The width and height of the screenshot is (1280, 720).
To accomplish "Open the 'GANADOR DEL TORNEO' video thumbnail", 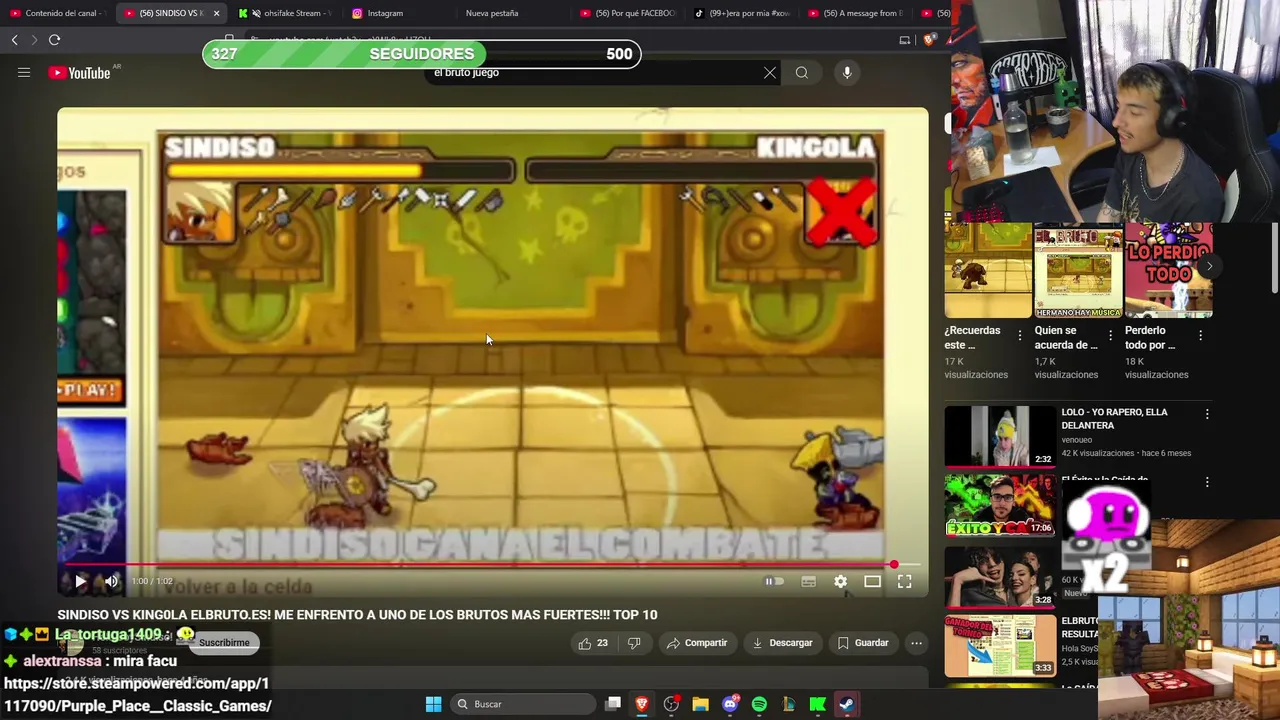I will 1000,645.
